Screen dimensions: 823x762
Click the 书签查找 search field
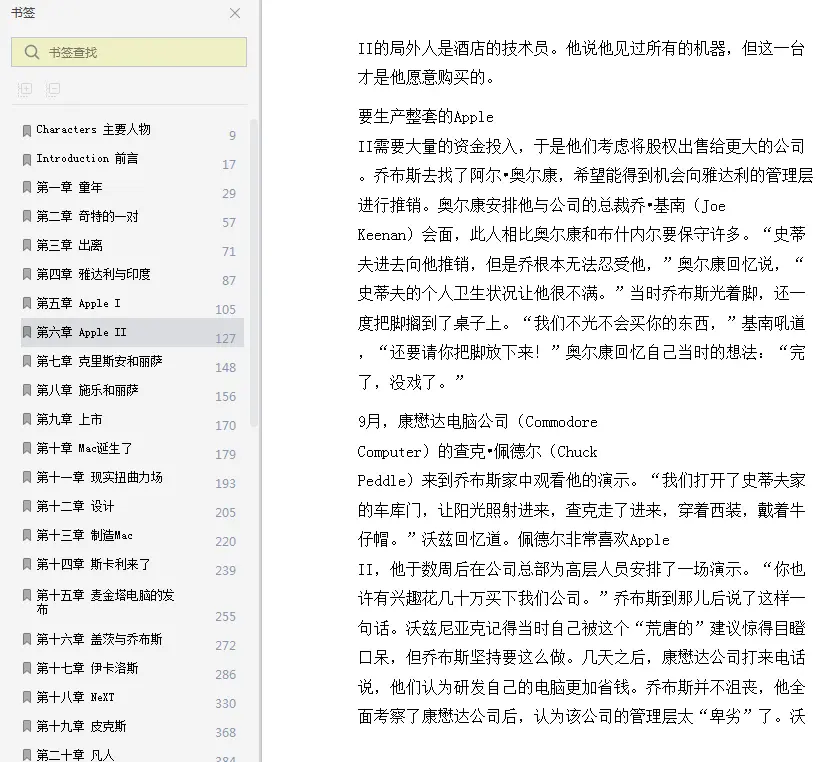(129, 52)
